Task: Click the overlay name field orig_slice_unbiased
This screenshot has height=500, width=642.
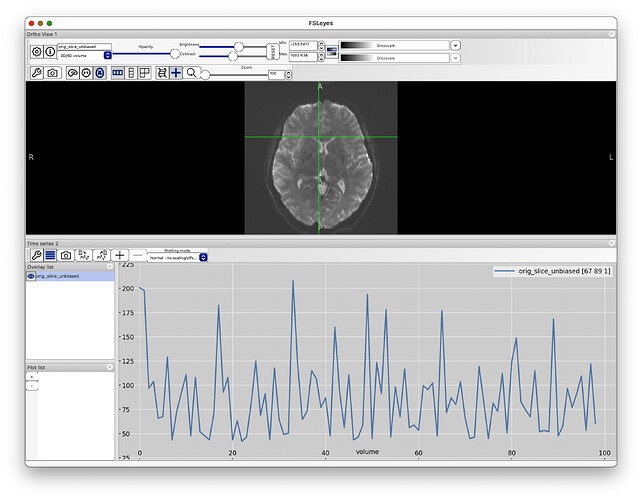Action: pyautogui.click(x=84, y=47)
